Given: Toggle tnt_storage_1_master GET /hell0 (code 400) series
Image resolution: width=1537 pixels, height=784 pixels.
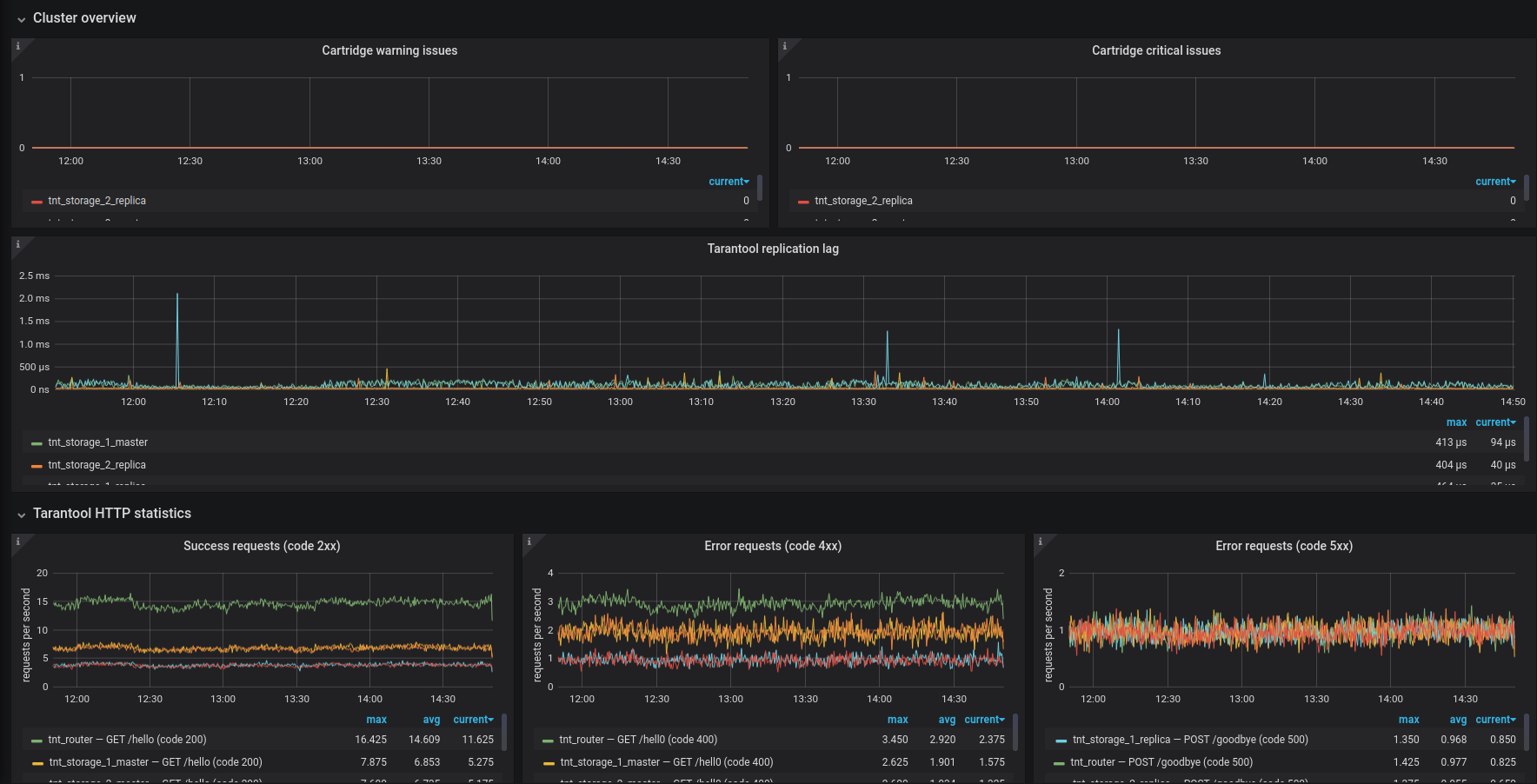Looking at the screenshot, I should click(x=666, y=762).
